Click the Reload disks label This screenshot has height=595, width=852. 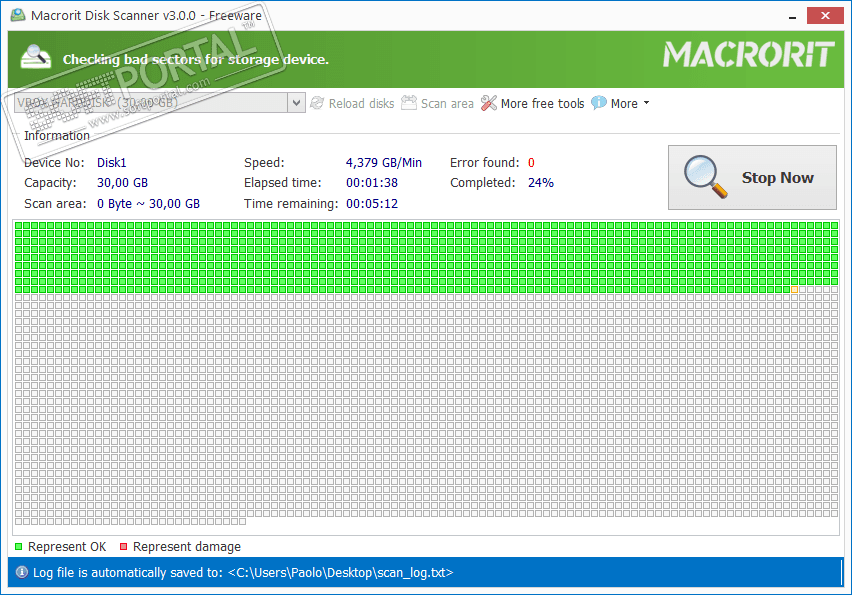[x=361, y=103]
